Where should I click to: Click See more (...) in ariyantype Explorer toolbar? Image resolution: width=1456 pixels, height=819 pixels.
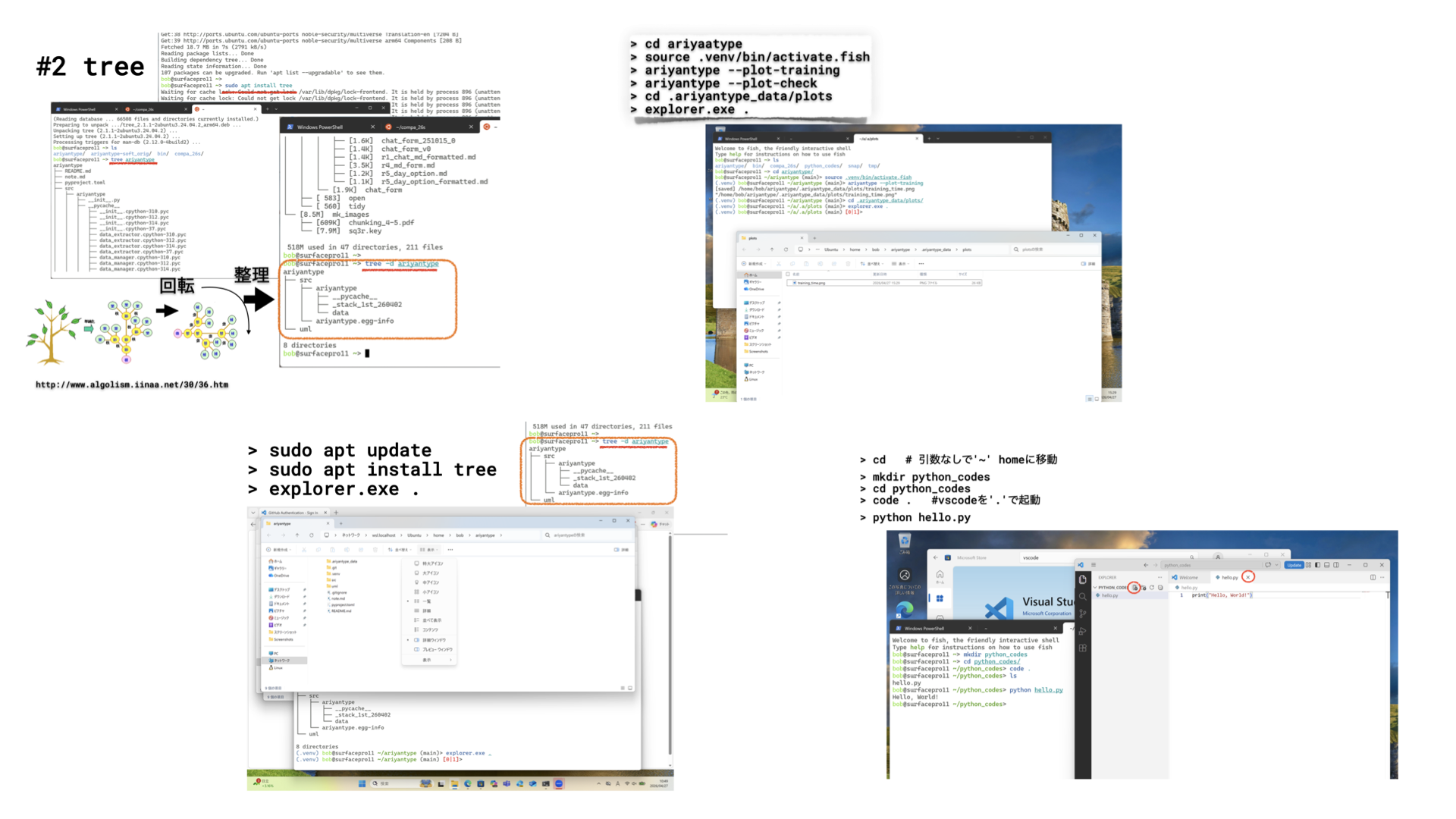click(450, 550)
